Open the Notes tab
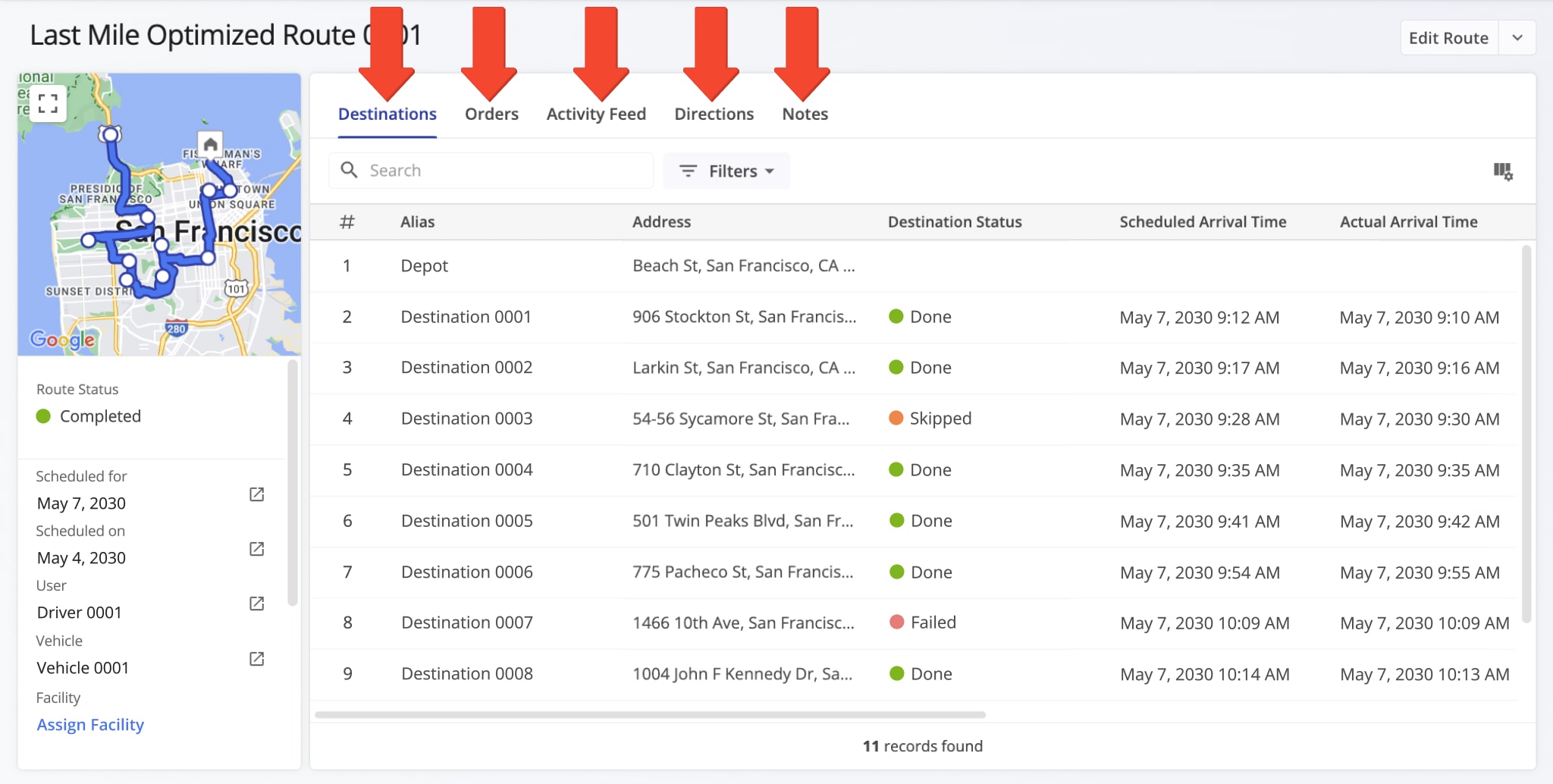The height and width of the screenshot is (784, 1553). 805,114
